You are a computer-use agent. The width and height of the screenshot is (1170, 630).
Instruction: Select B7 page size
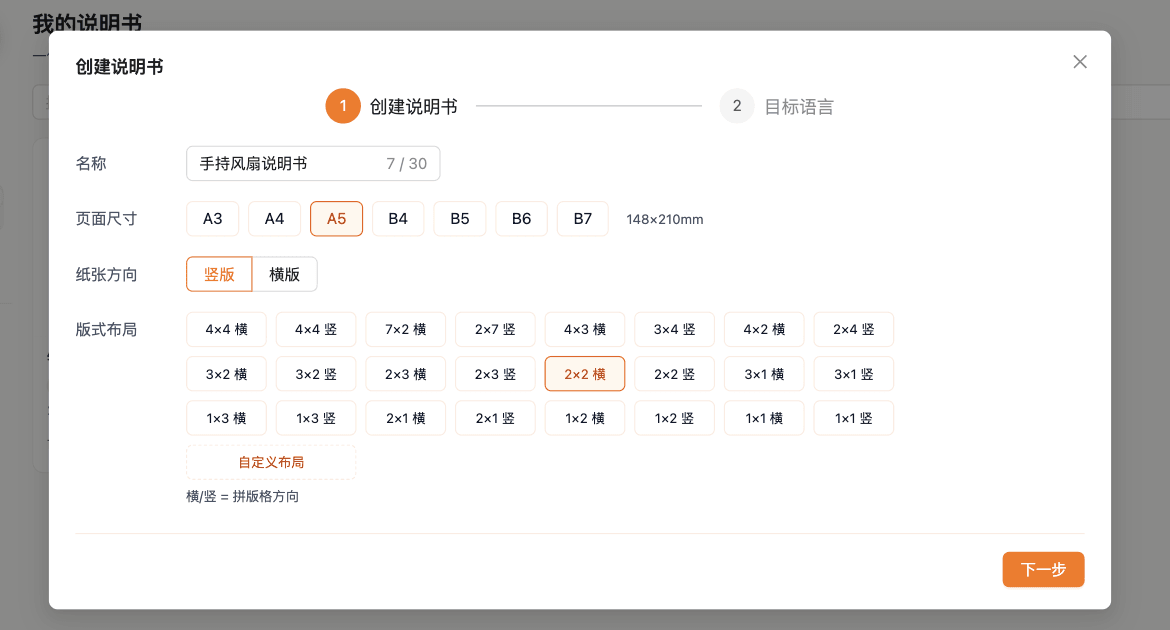pos(583,219)
